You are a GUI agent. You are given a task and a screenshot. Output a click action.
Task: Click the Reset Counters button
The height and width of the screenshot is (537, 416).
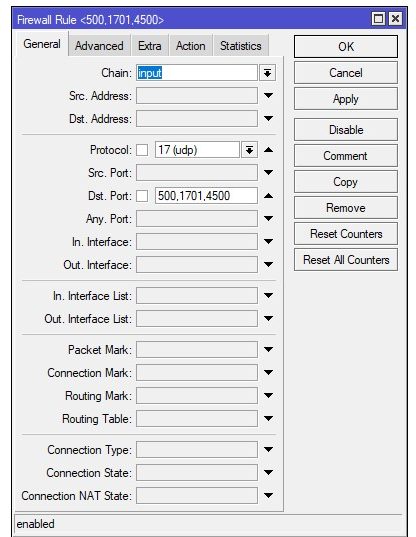coord(346,234)
